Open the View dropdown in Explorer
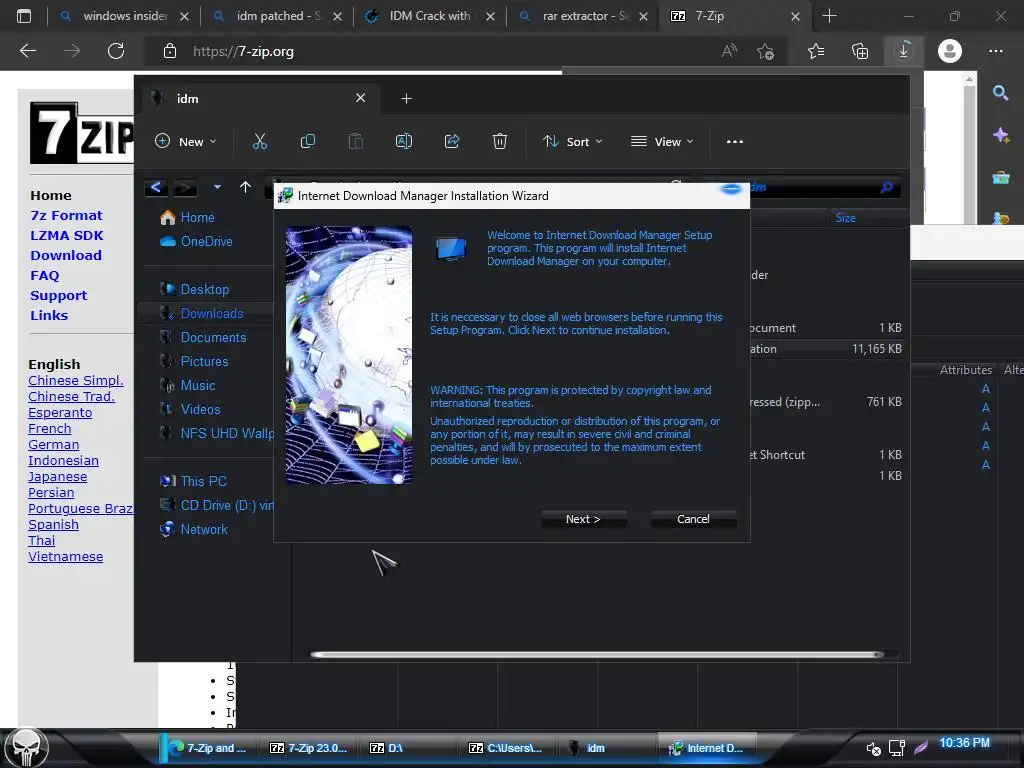The image size is (1024, 768). 662,141
